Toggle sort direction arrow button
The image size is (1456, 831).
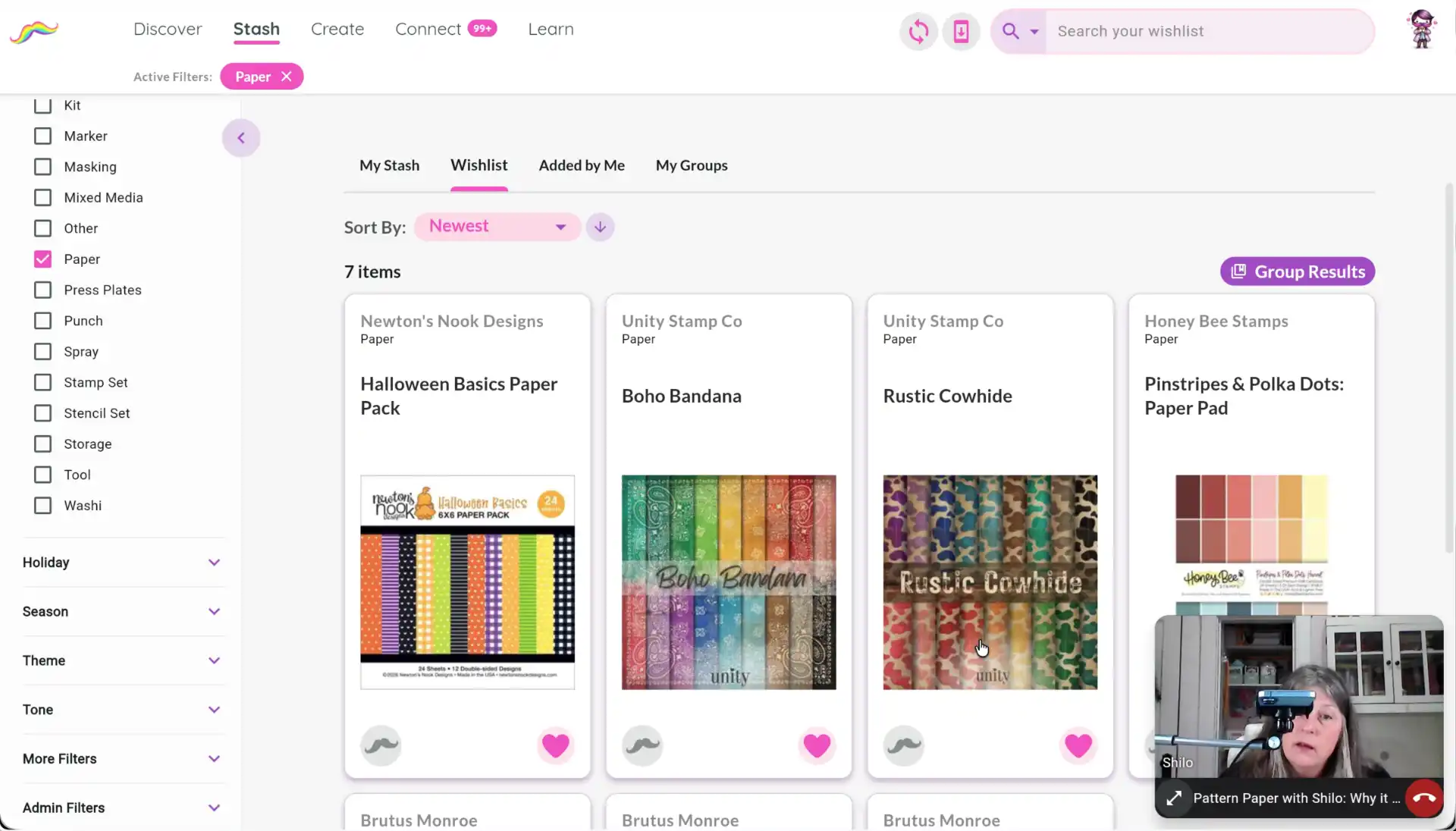tap(600, 227)
